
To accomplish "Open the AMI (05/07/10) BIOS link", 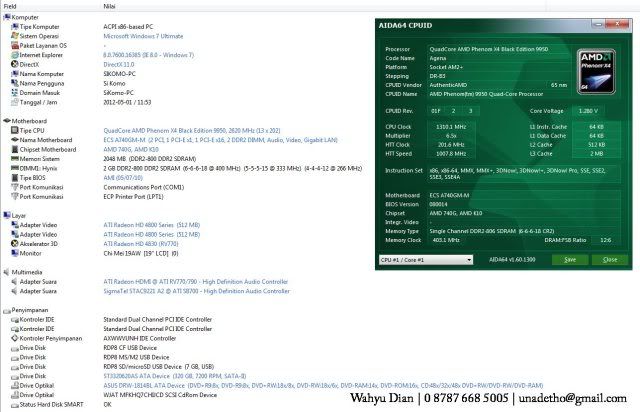I will point(123,178).
